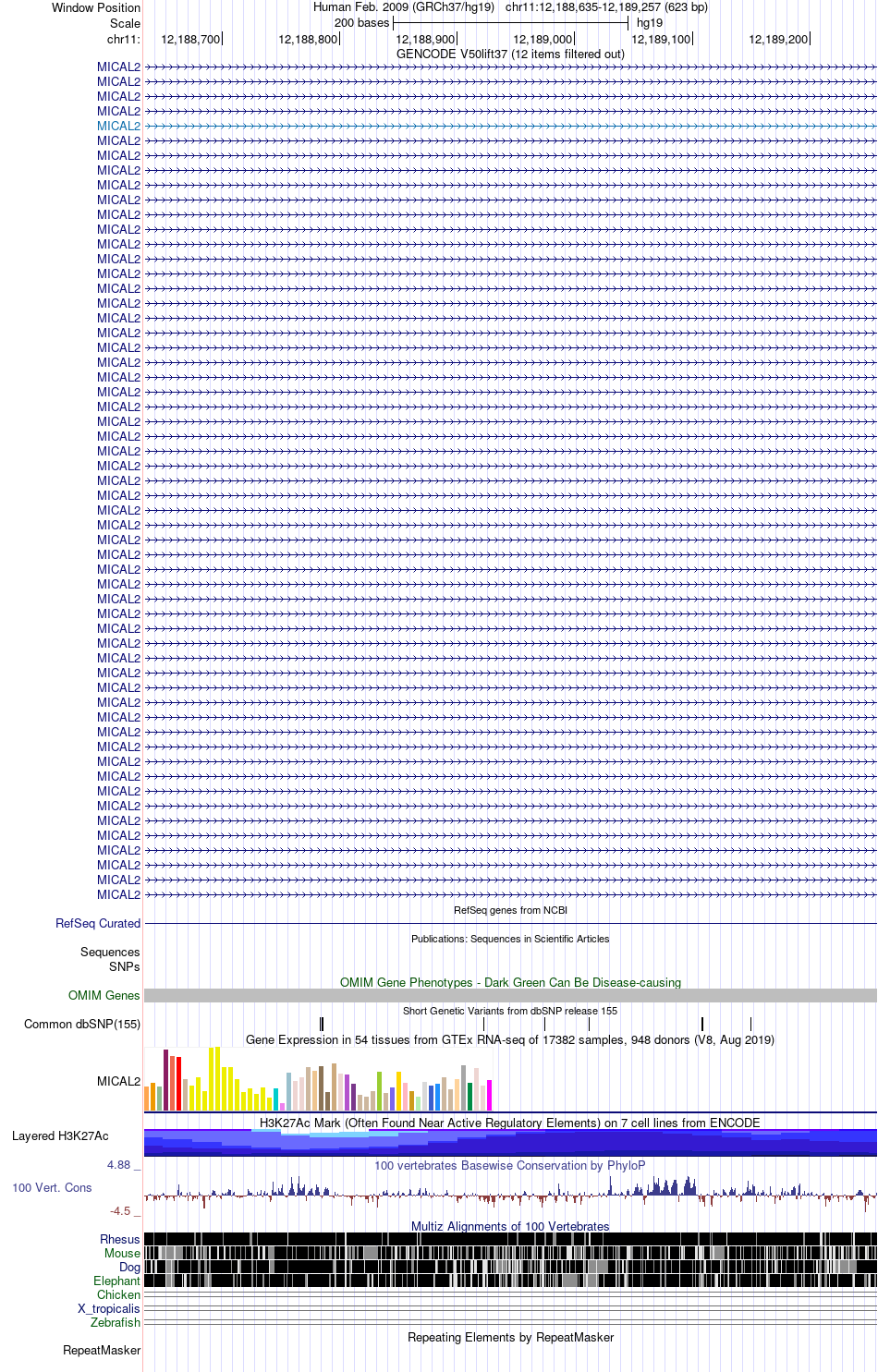878x1372 pixels.
Task: Click the 100 Vert. Cons track label
Action: [x=52, y=1187]
